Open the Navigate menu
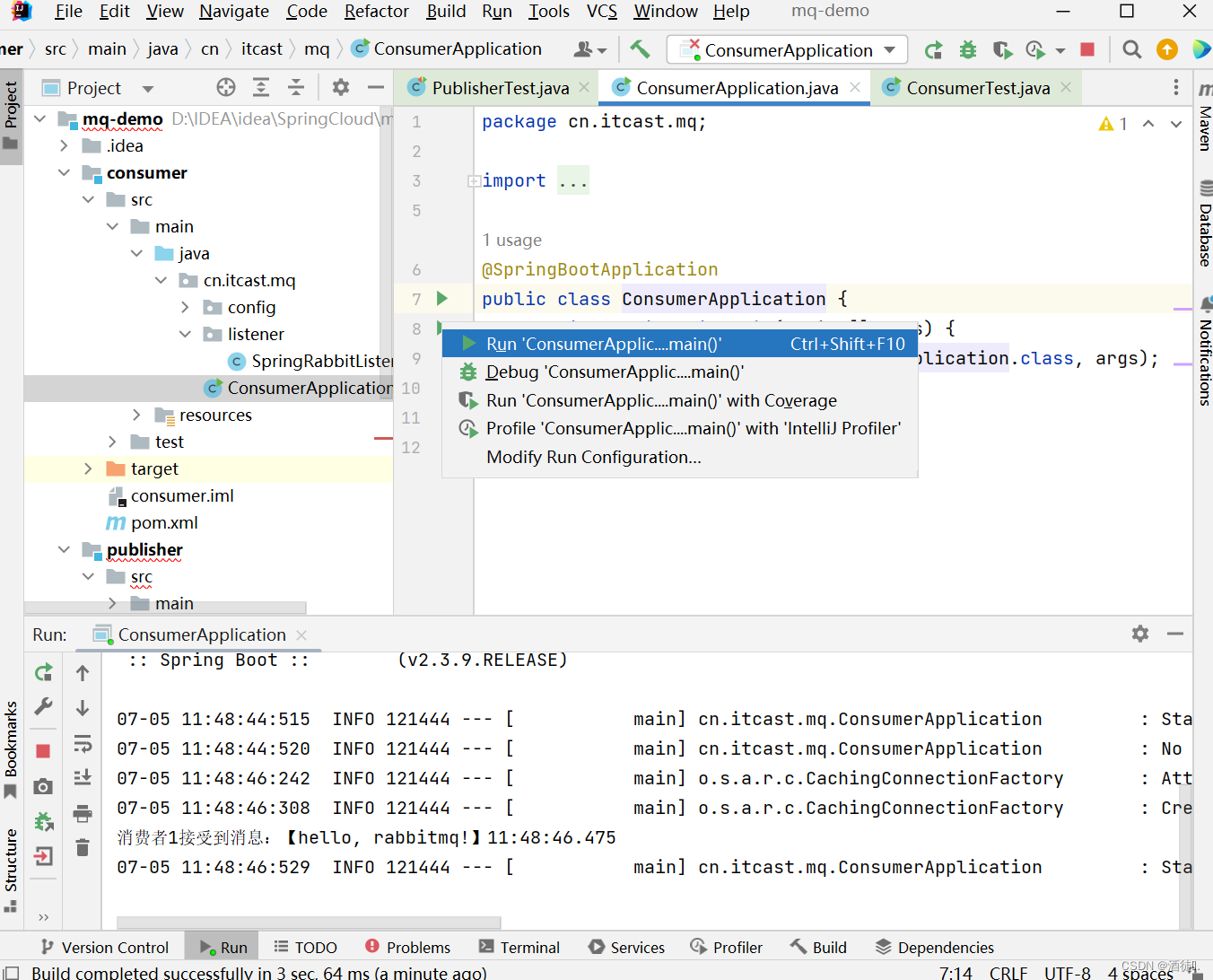 [234, 11]
